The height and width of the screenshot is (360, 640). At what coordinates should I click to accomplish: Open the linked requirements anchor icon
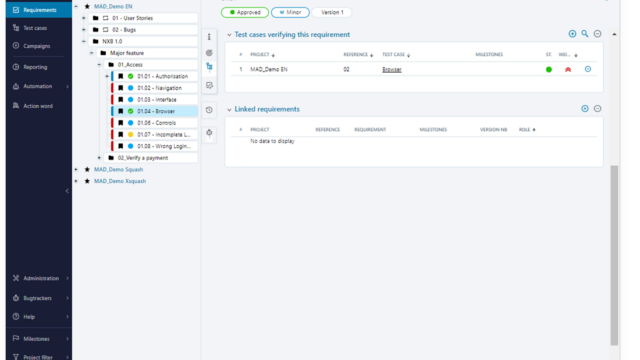point(209,85)
